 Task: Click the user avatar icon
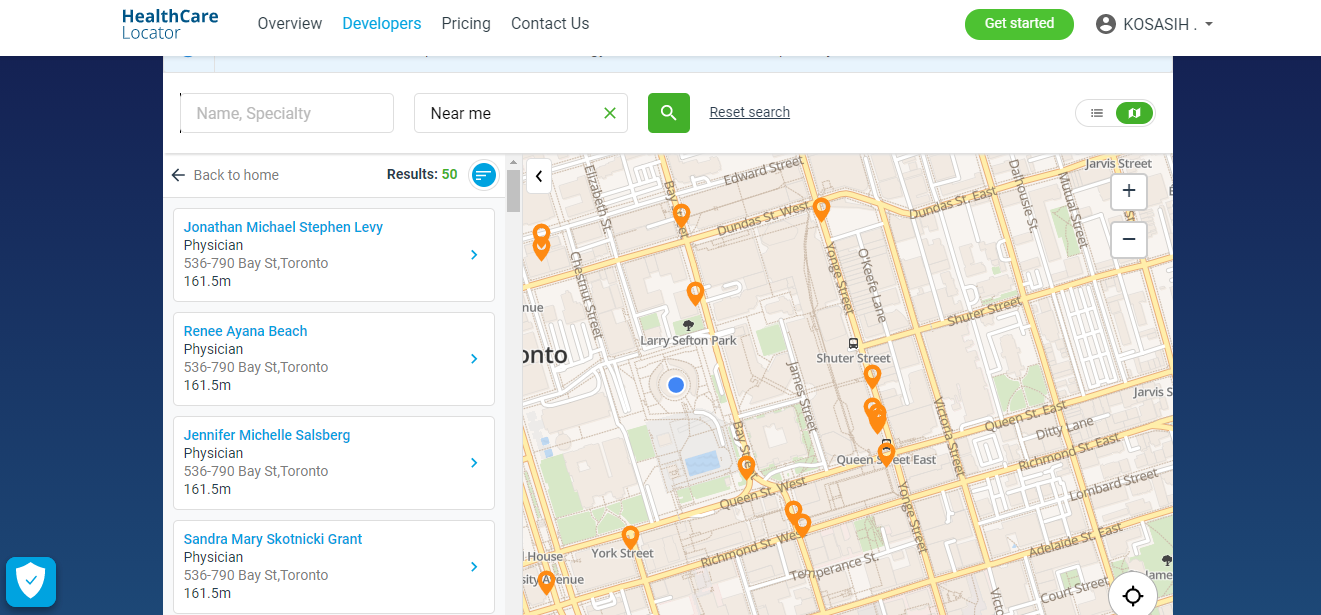tap(1106, 24)
